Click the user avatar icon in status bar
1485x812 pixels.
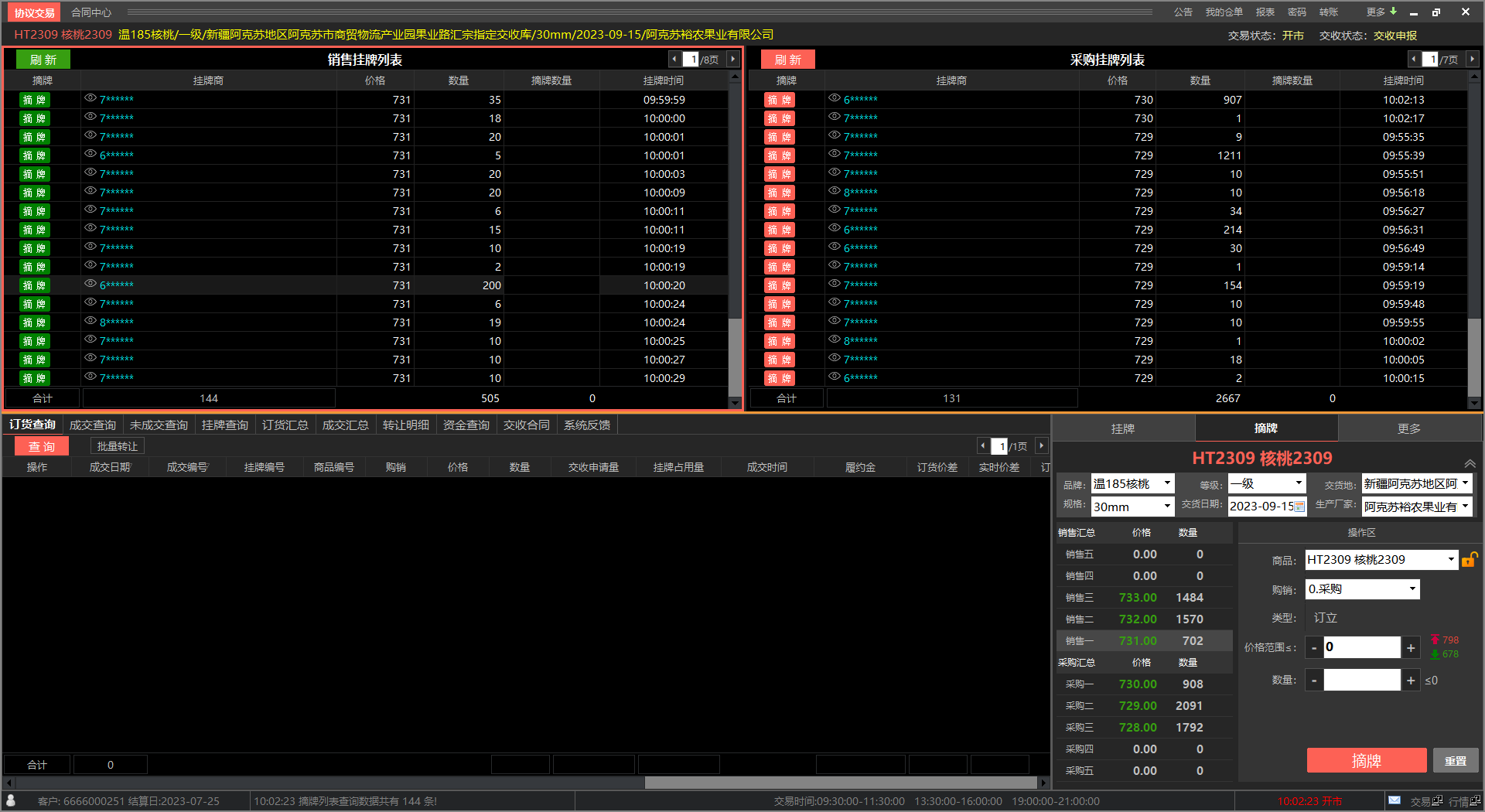pos(11,800)
